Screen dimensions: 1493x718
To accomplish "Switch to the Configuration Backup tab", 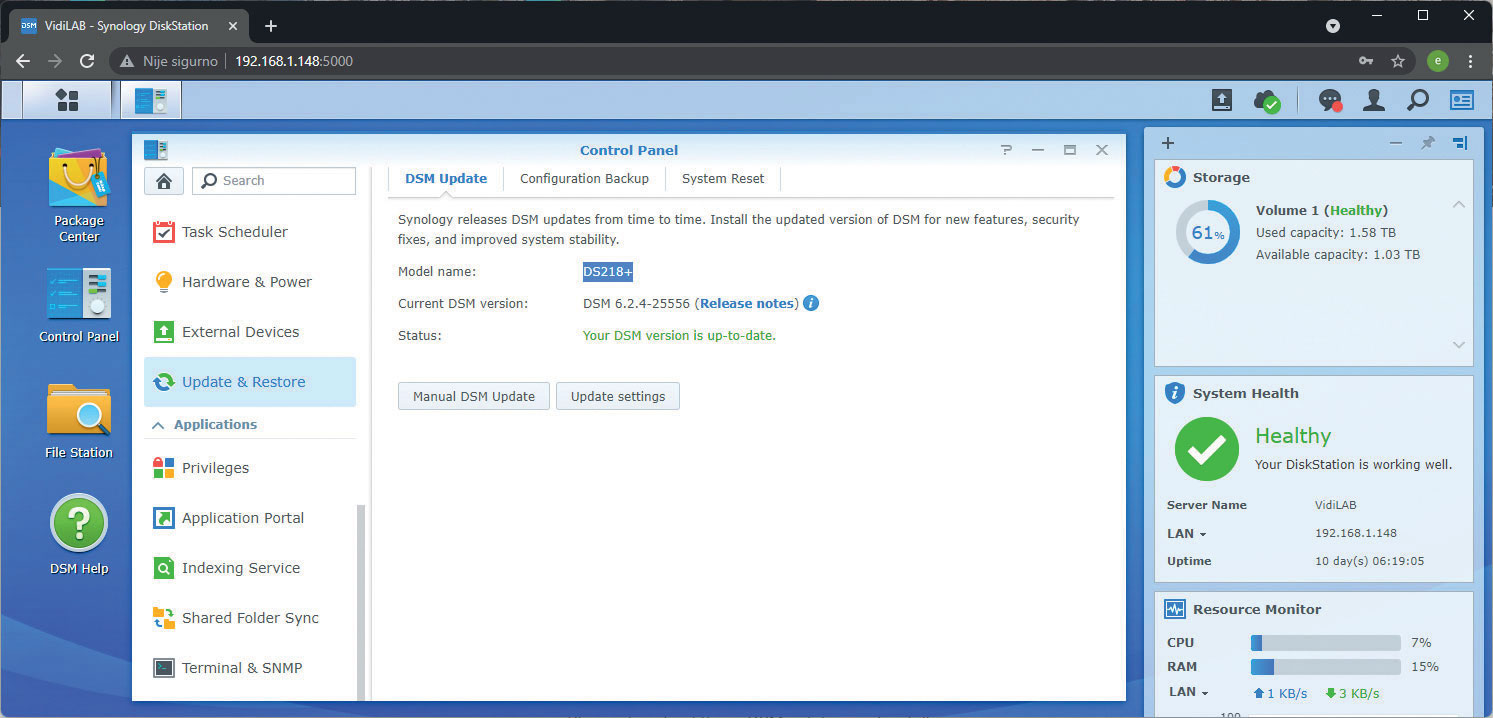I will click(584, 179).
